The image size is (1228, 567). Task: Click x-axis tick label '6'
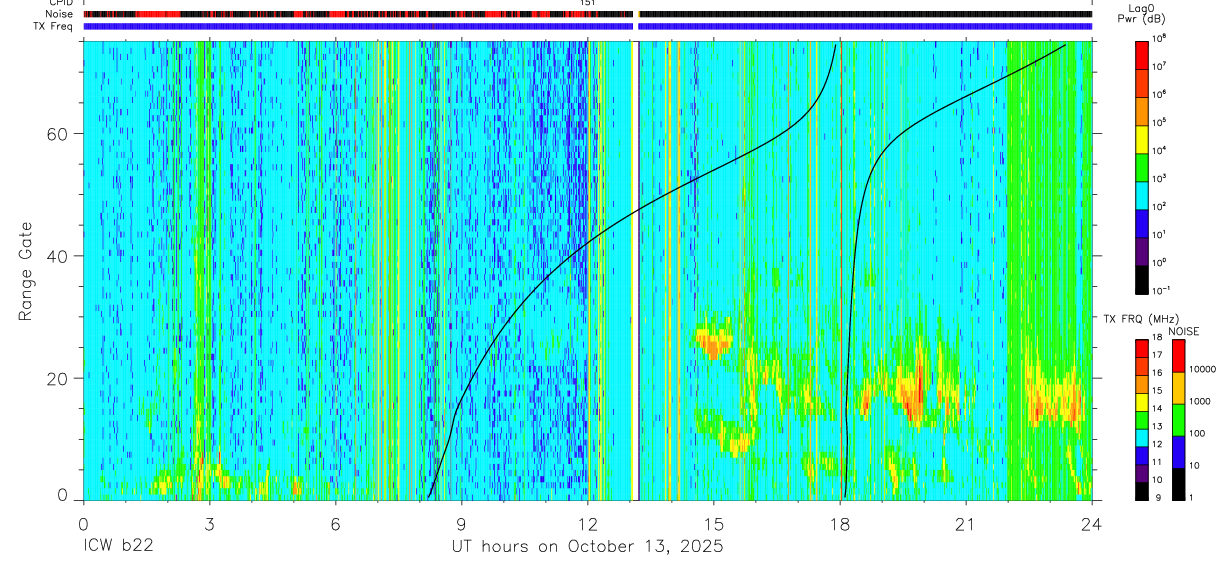336,523
